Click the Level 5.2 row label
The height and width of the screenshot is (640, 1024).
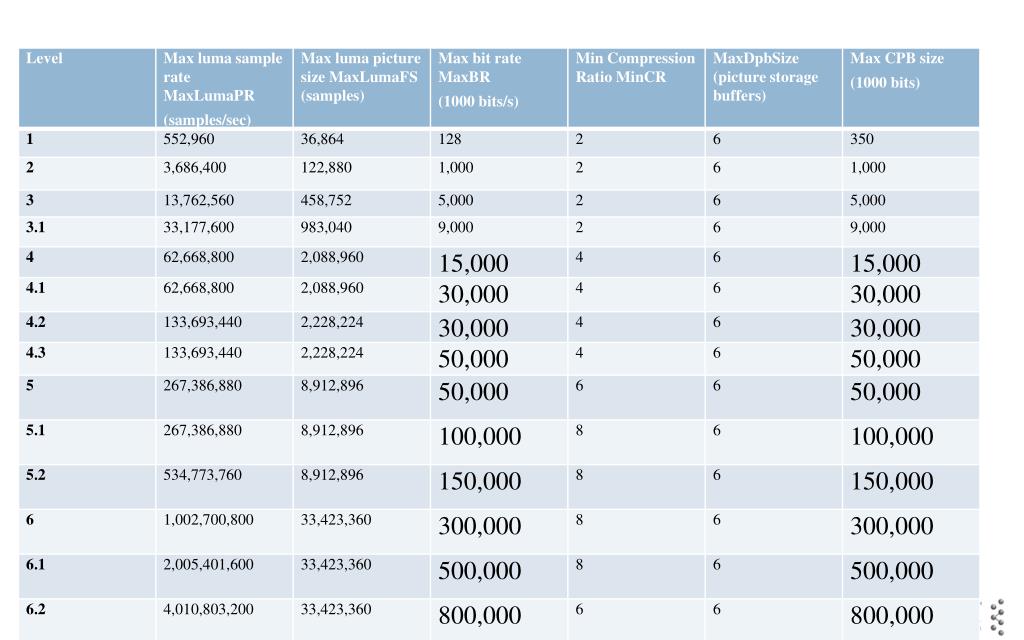pos(35,475)
